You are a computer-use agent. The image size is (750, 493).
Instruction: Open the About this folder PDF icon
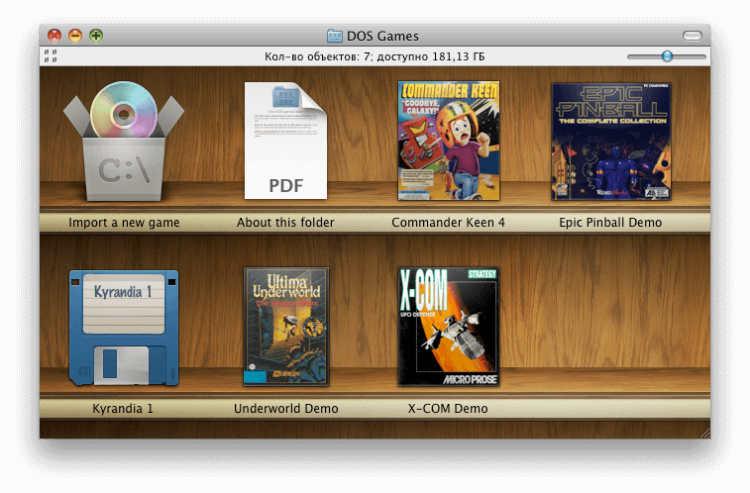tap(286, 141)
